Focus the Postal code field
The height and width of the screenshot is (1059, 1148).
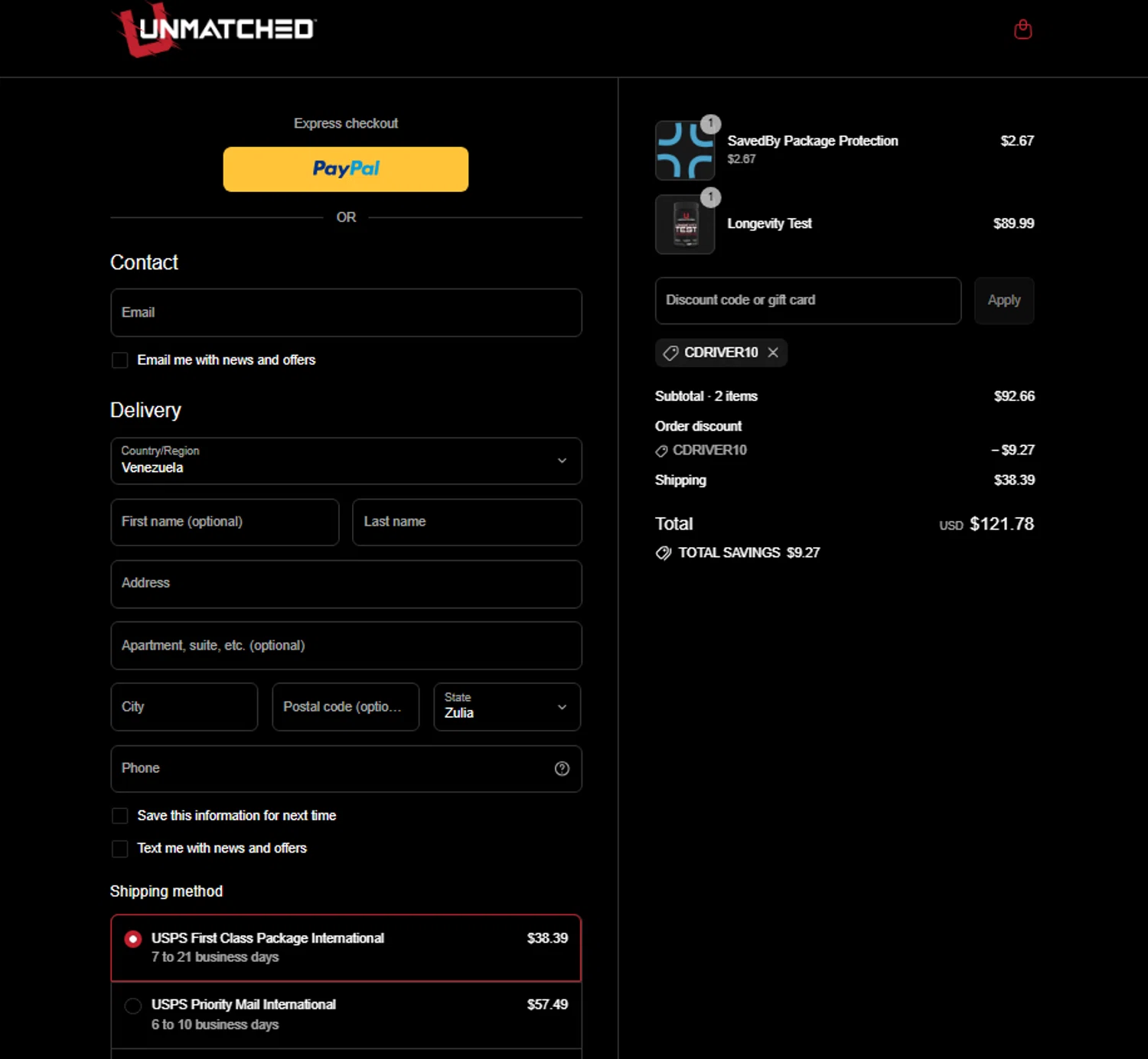pyautogui.click(x=346, y=706)
